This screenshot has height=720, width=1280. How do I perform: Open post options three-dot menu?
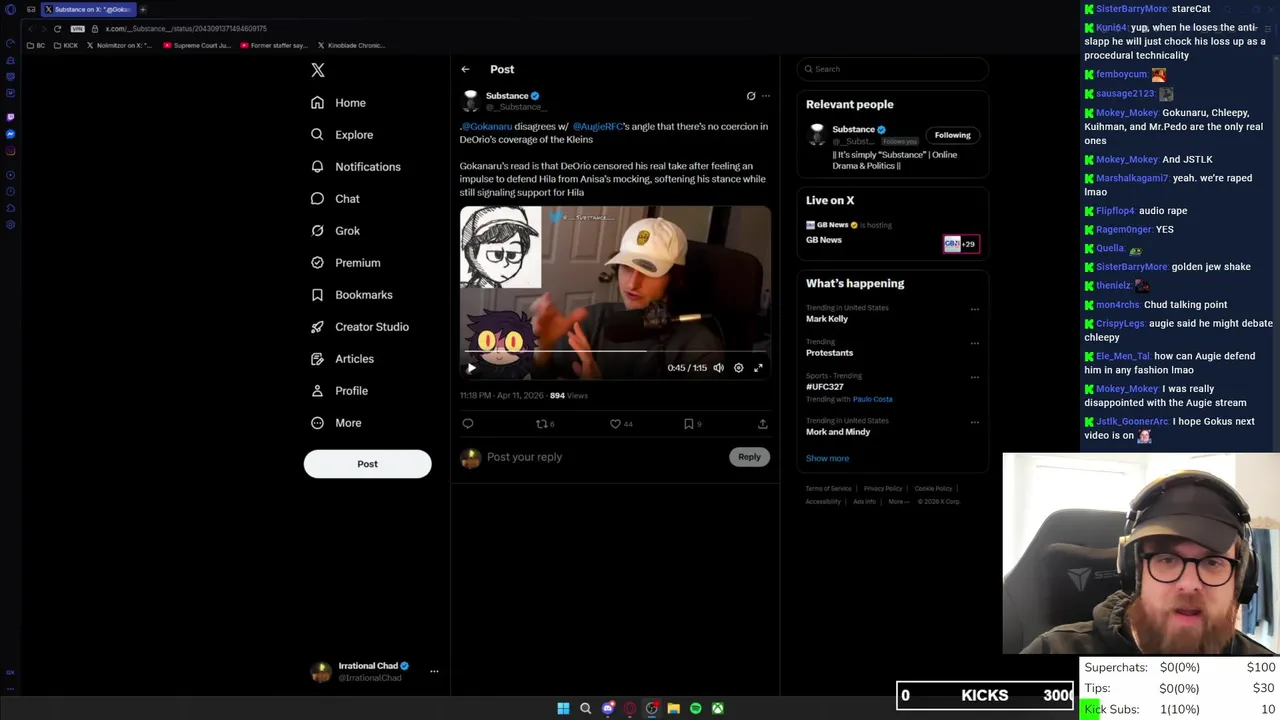click(x=766, y=96)
